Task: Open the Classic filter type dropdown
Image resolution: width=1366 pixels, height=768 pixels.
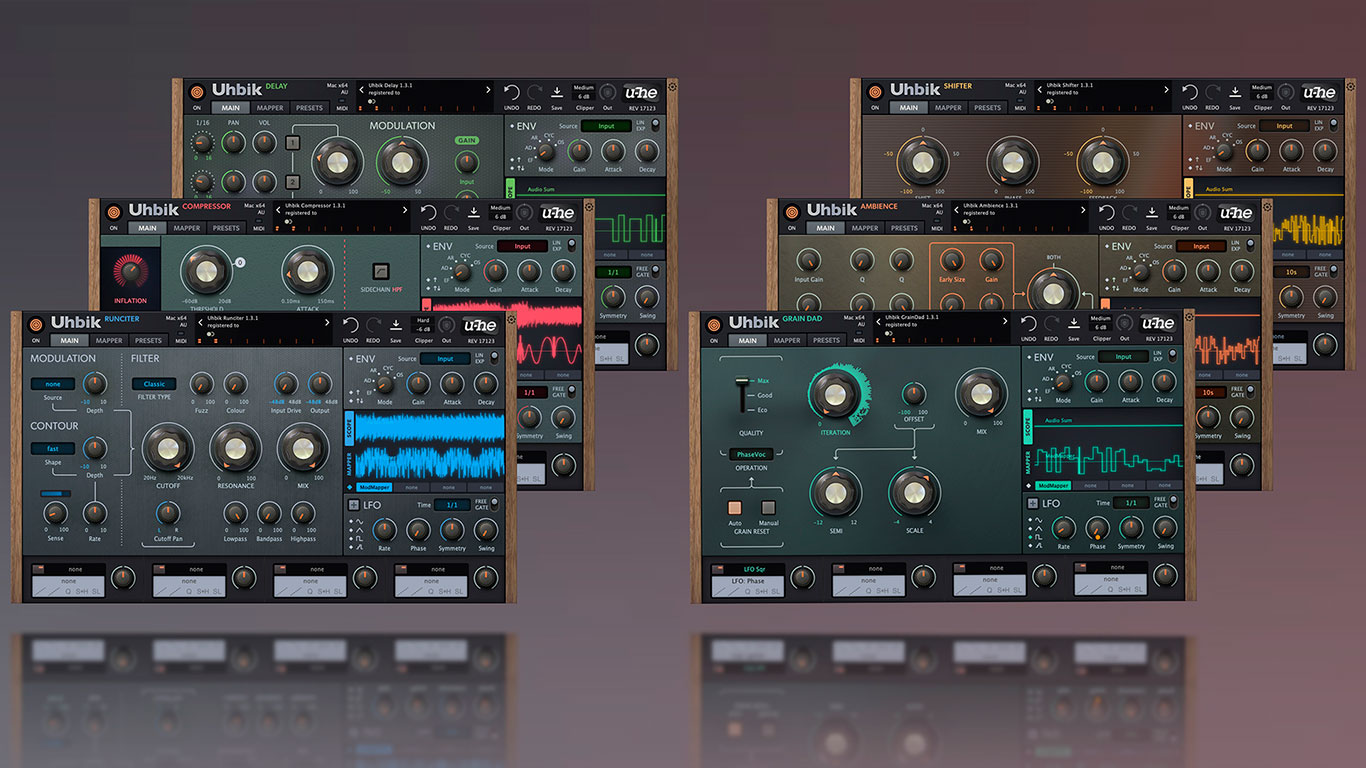Action: point(154,384)
